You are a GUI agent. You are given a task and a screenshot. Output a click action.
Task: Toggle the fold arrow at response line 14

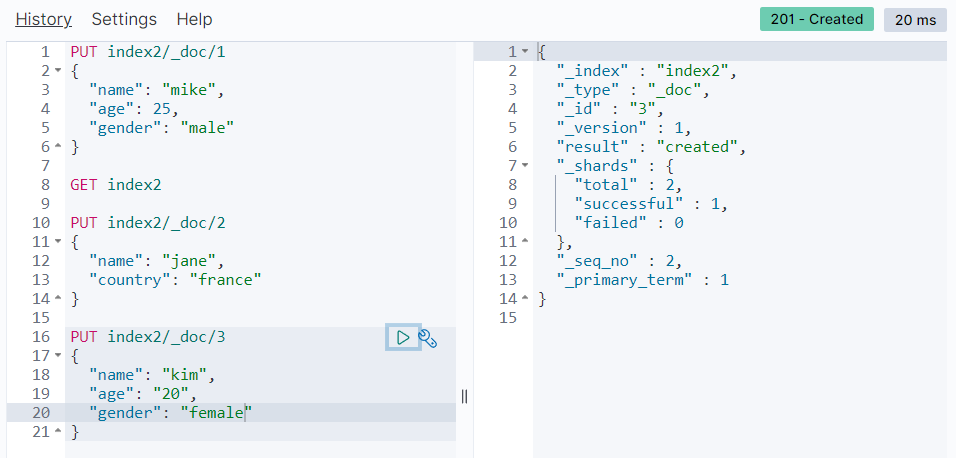point(526,299)
